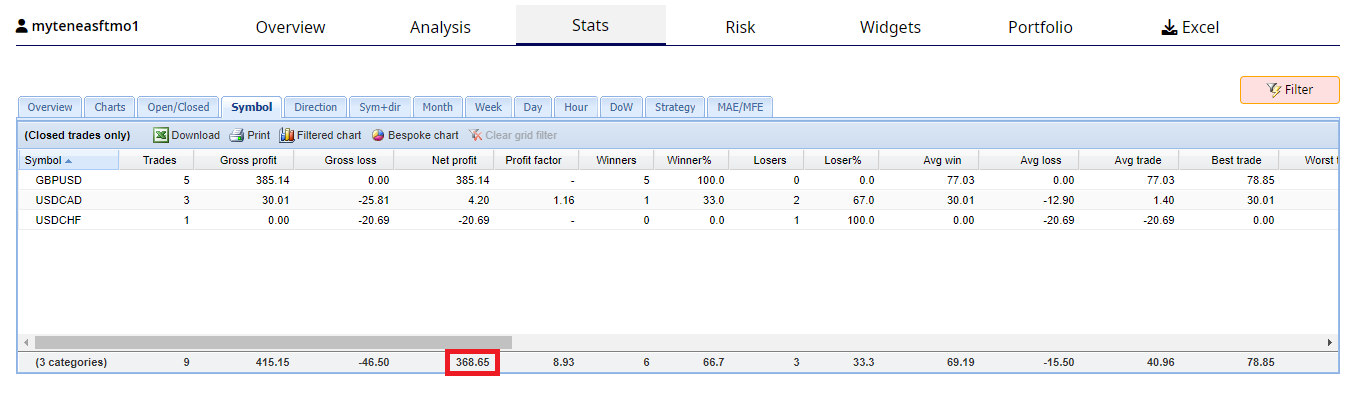1358x393 pixels.
Task: Sort by the Symbol column header
Action: [69, 160]
